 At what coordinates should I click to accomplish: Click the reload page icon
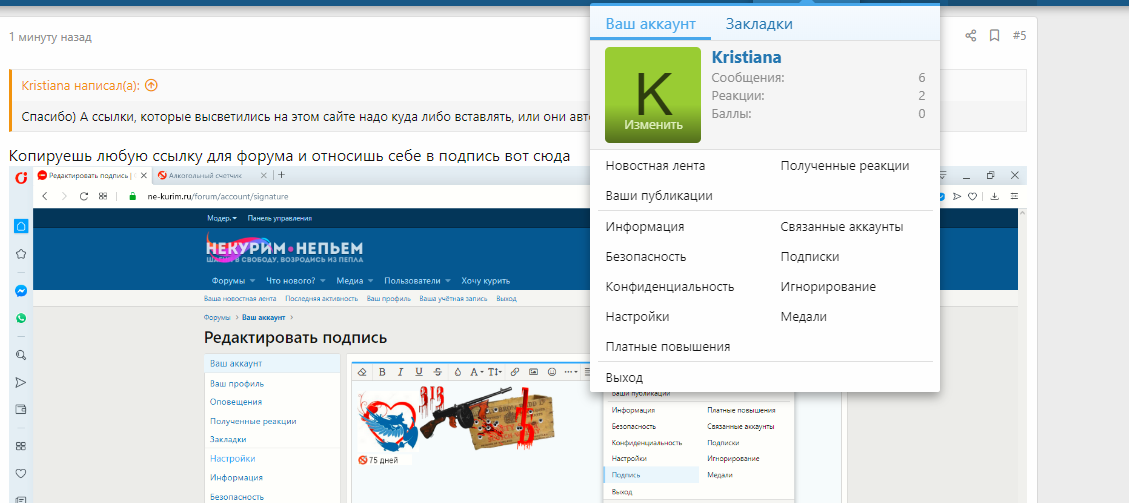(84, 196)
